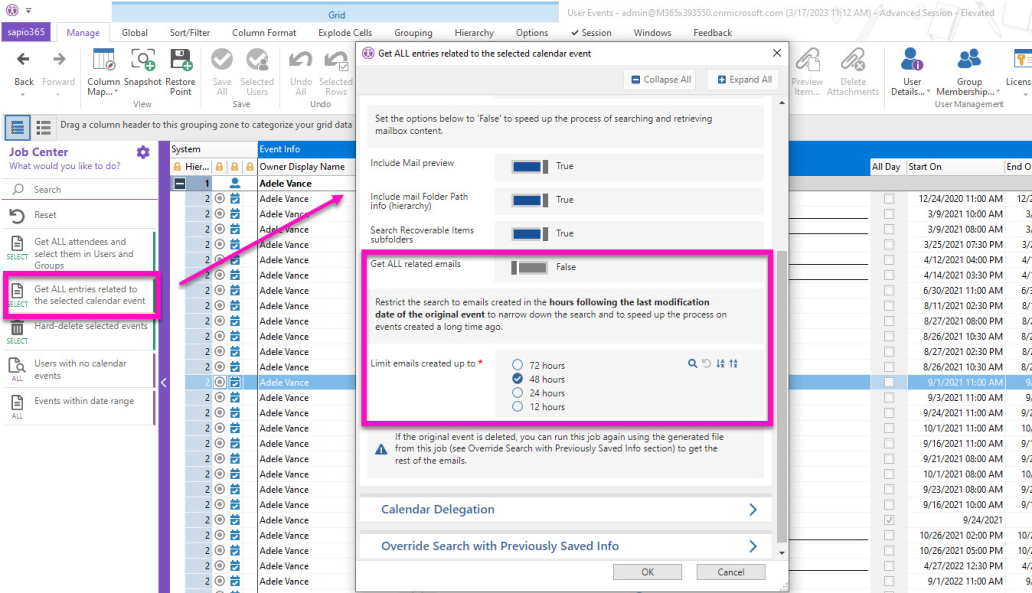Screen dimensions: 1032x593
Task: Expand Override Search with Previously Saved Info
Action: [566, 546]
